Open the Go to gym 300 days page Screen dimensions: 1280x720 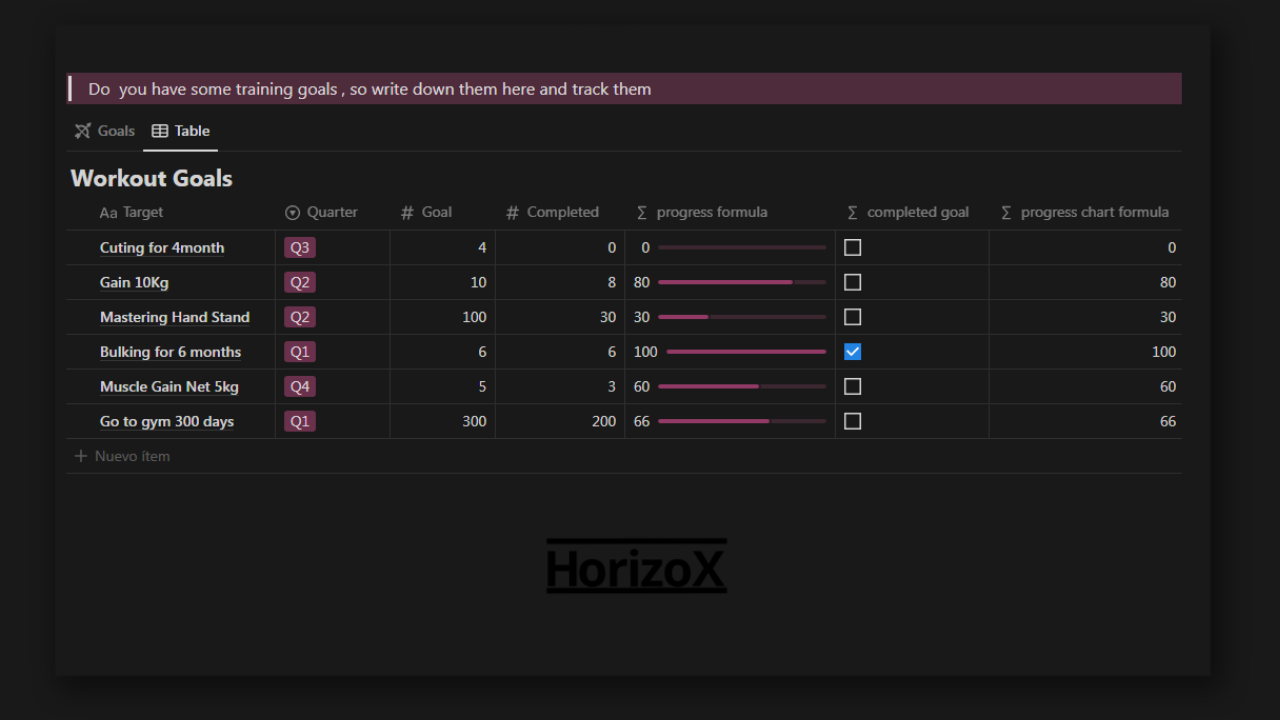[167, 422]
